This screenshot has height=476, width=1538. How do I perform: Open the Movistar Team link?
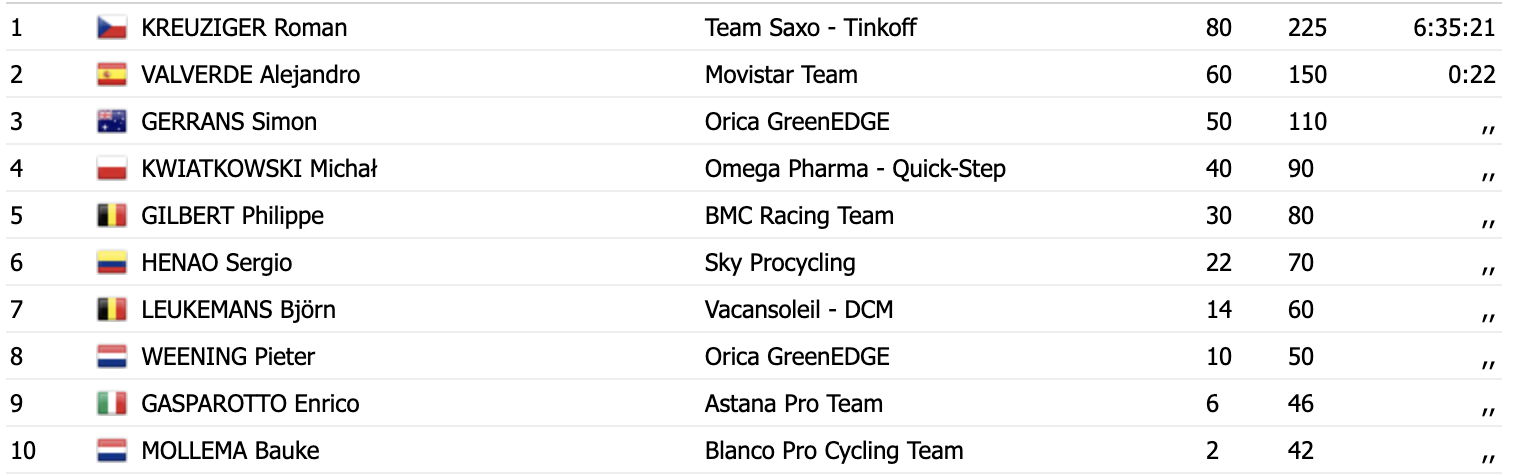781,75
